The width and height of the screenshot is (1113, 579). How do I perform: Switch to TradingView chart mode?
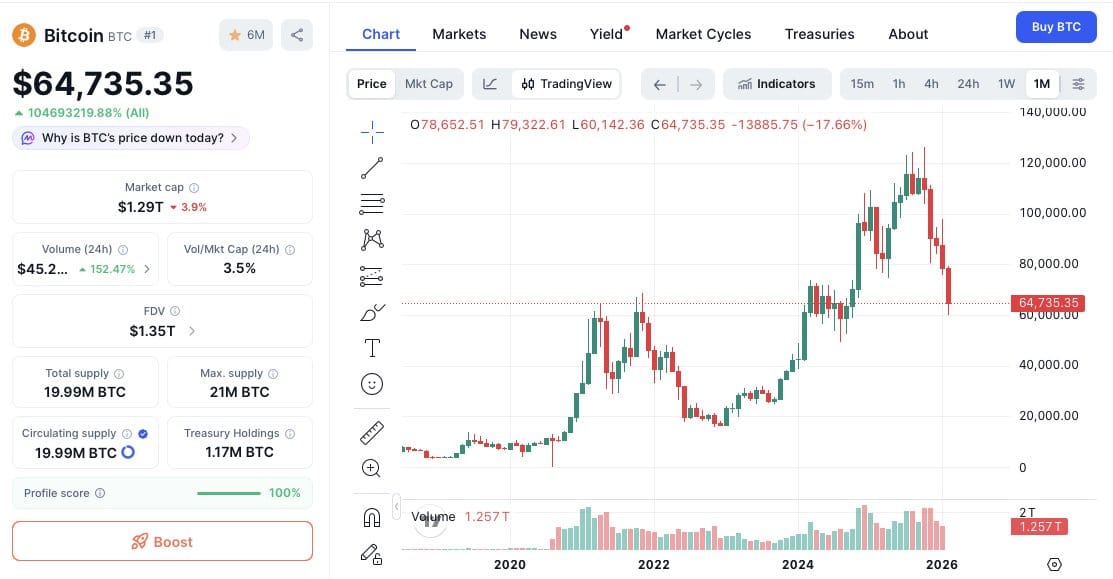coord(567,84)
